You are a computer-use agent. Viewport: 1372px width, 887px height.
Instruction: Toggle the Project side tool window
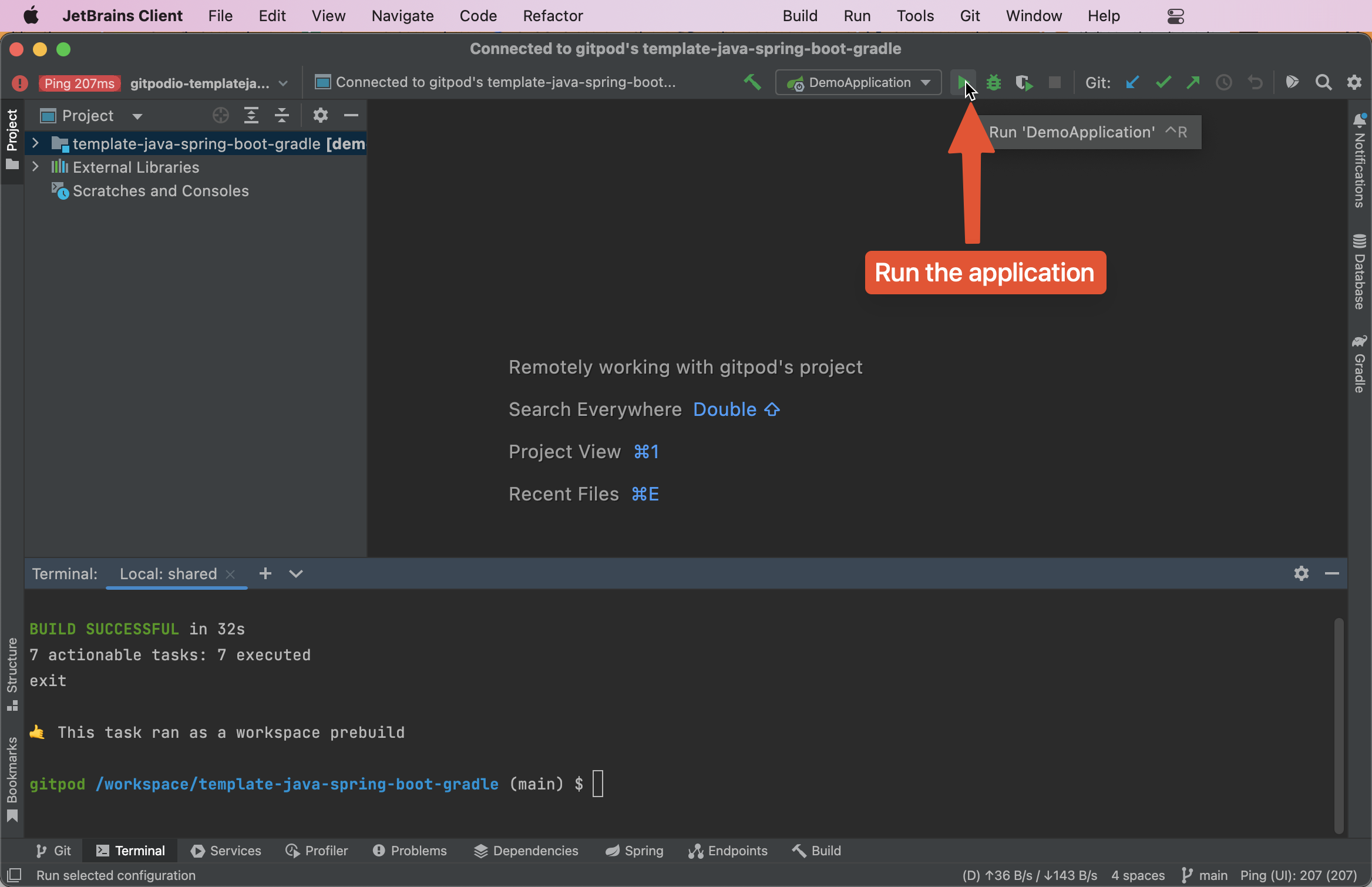(x=12, y=140)
